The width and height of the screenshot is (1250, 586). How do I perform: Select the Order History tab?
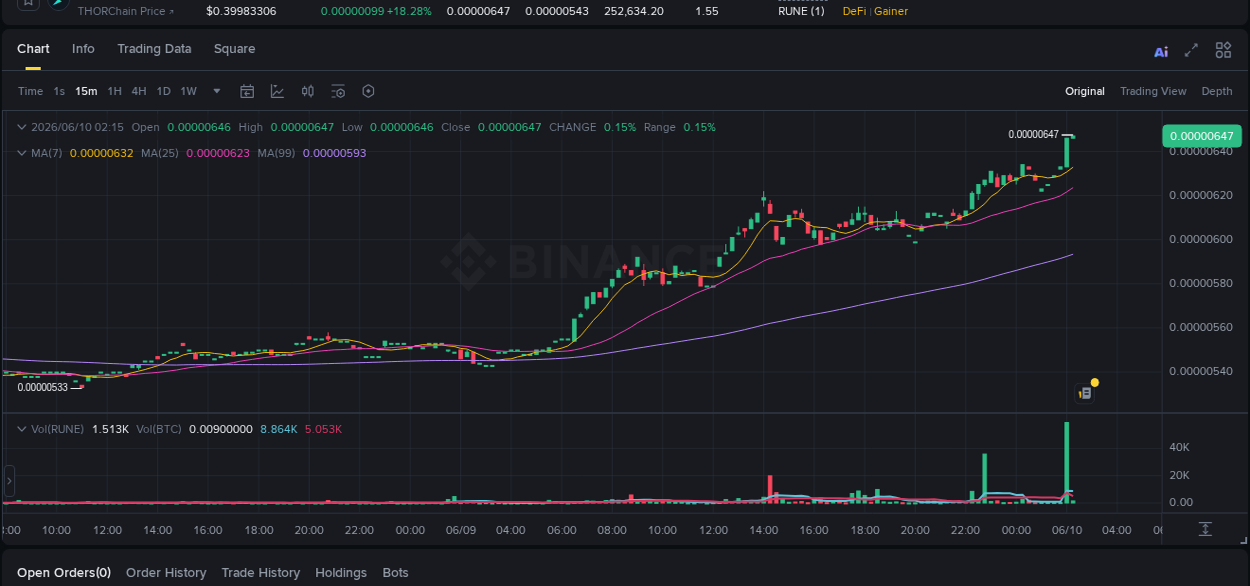(166, 573)
